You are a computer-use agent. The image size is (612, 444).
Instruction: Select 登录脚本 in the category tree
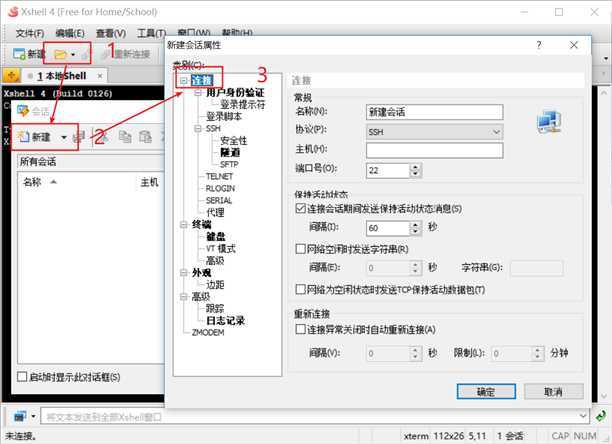(x=224, y=116)
